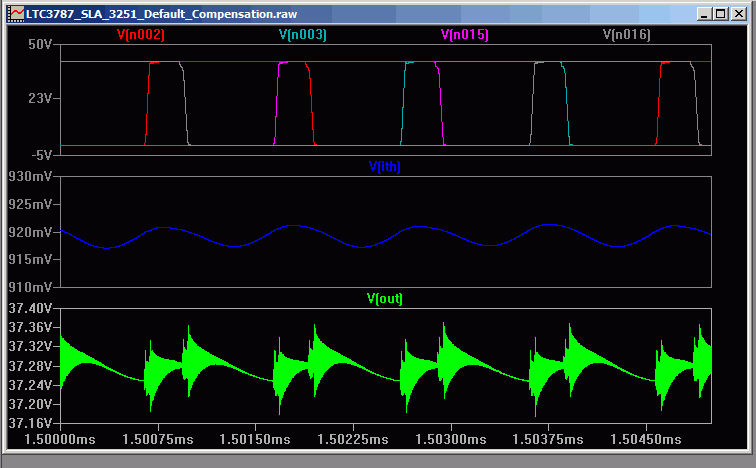Click the blue V(ith) trace label
This screenshot has width=756, height=468.
(384, 167)
